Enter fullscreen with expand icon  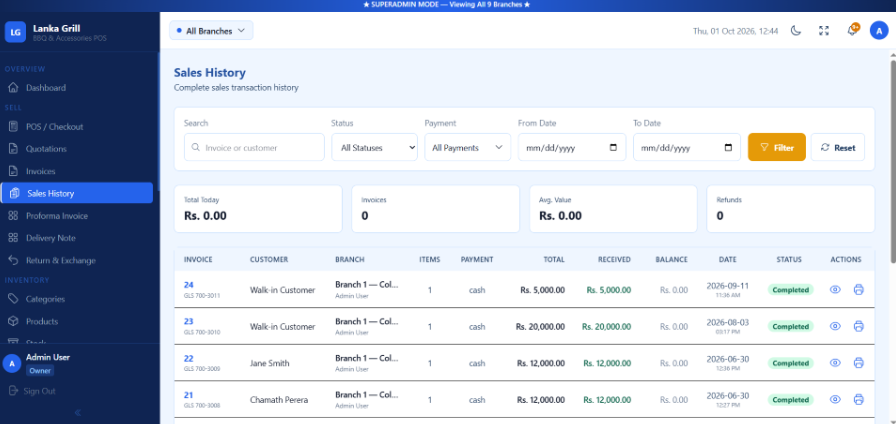click(x=823, y=31)
